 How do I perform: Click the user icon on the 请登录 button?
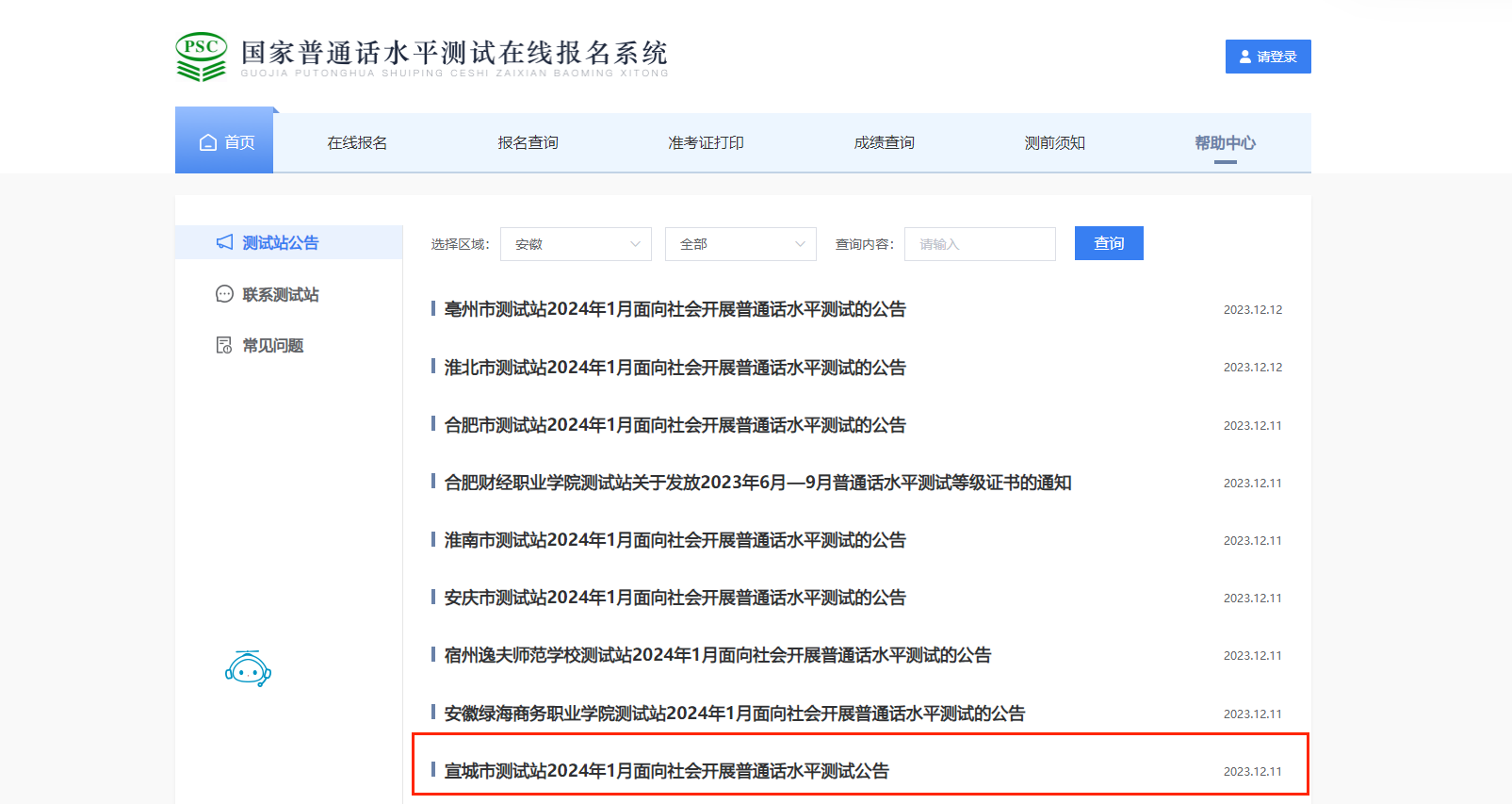(1245, 57)
